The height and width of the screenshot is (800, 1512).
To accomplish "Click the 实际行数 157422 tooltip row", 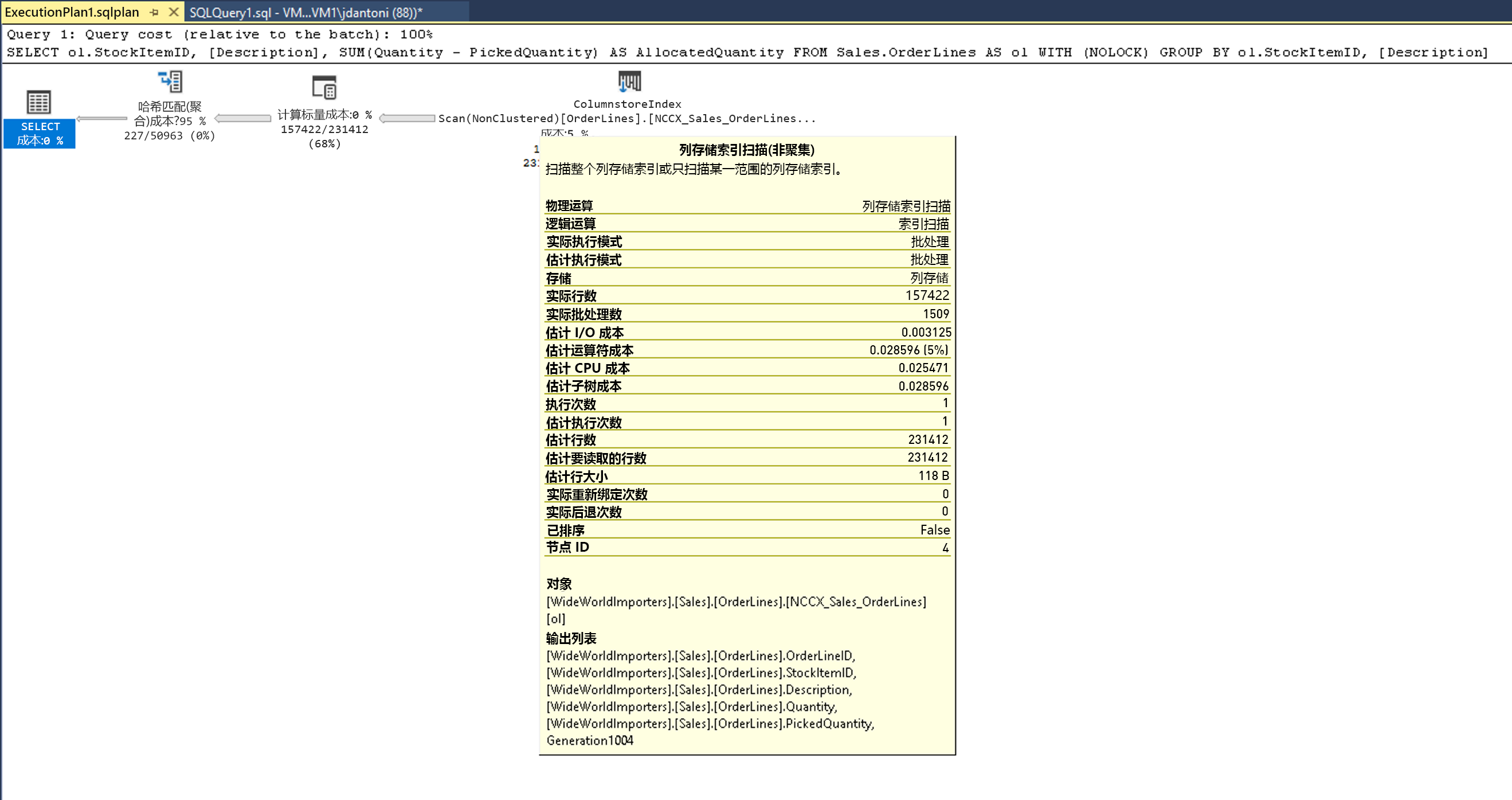I will point(747,296).
